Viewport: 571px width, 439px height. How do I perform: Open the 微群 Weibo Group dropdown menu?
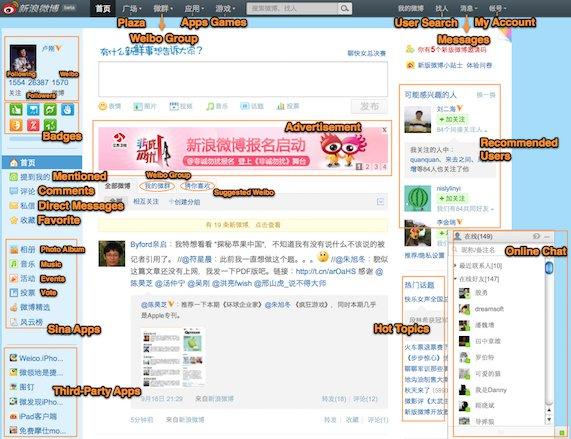pos(163,8)
